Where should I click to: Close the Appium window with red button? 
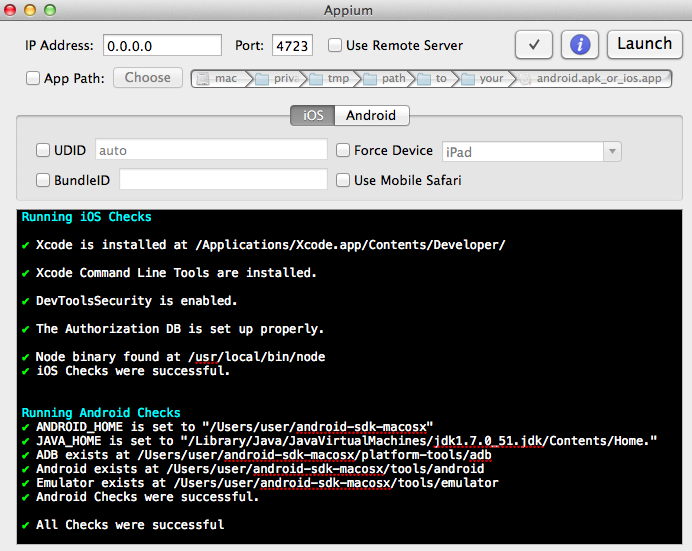10,10
